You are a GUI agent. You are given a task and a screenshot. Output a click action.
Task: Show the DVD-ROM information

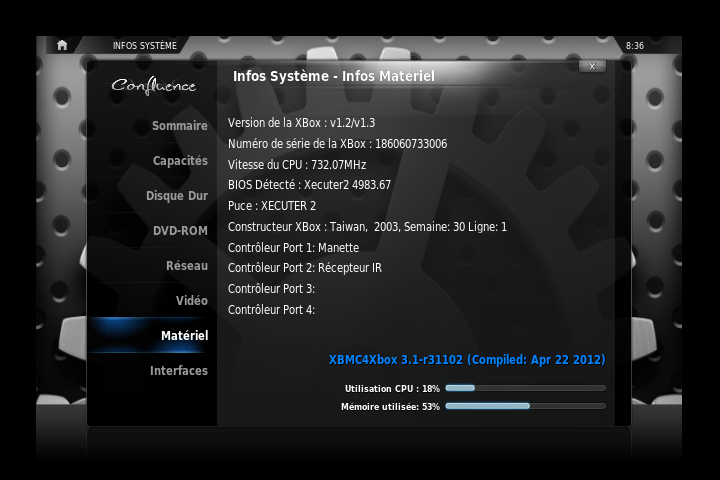(x=180, y=231)
